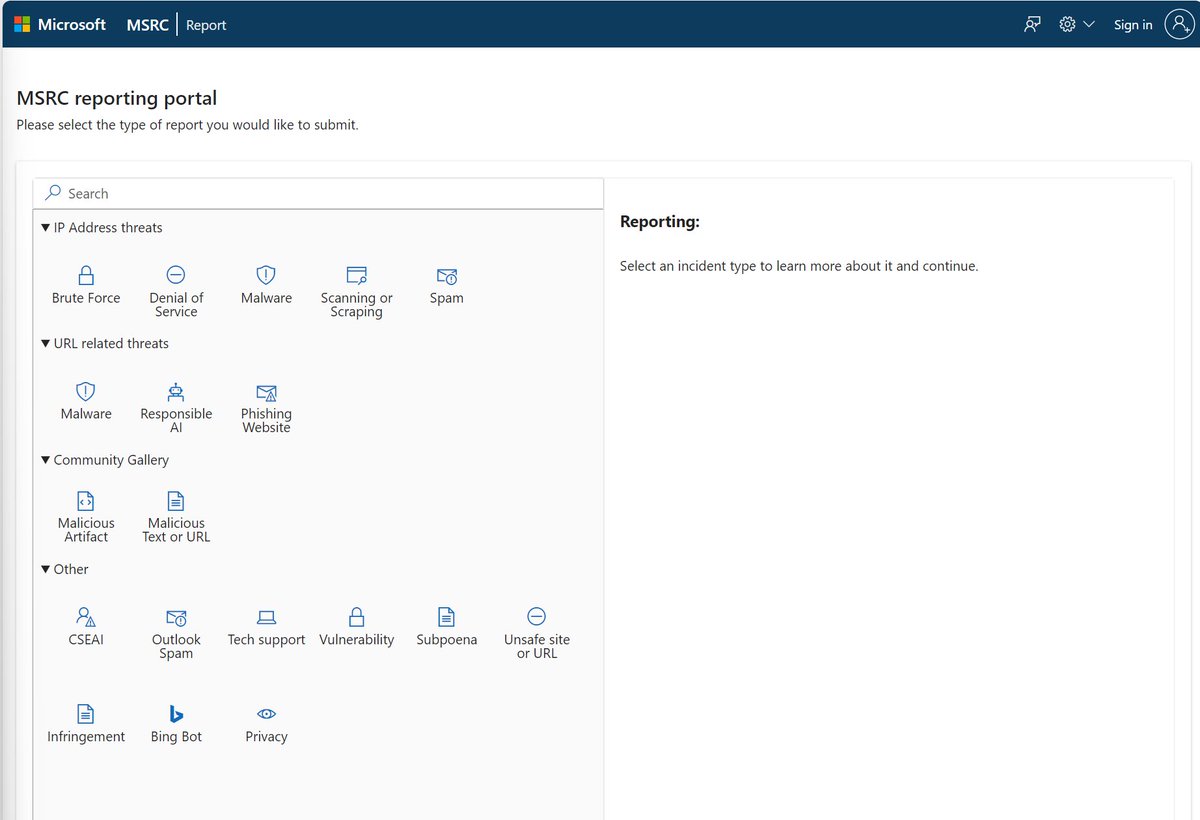
Task: Select the Brute Force incident type
Action: tap(86, 285)
